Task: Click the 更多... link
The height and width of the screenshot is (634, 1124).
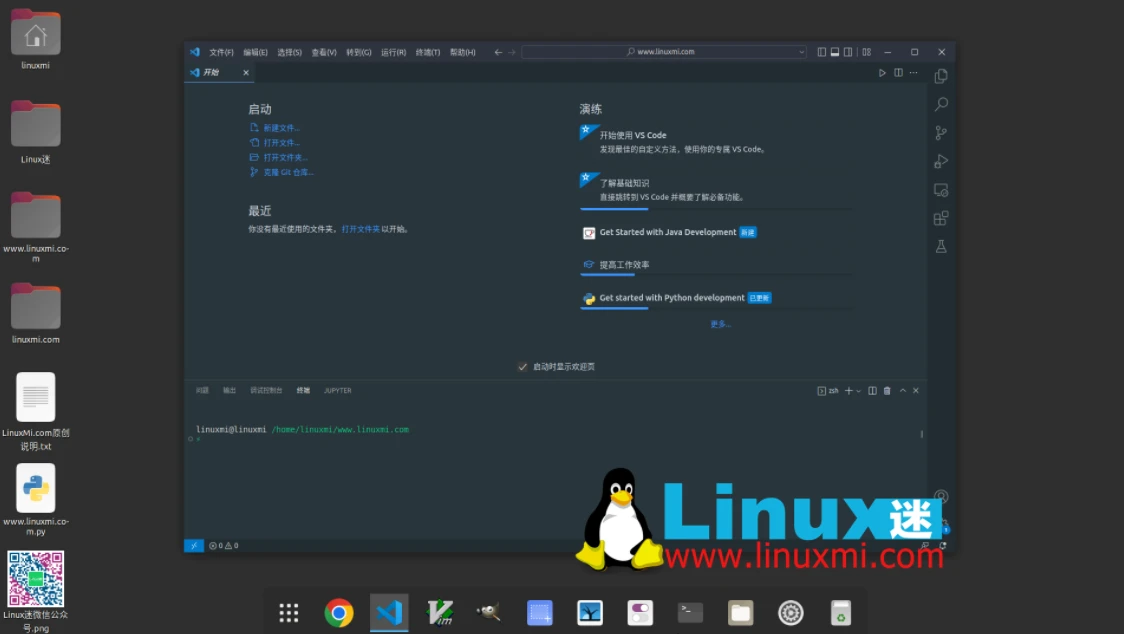Action: pyautogui.click(x=721, y=324)
